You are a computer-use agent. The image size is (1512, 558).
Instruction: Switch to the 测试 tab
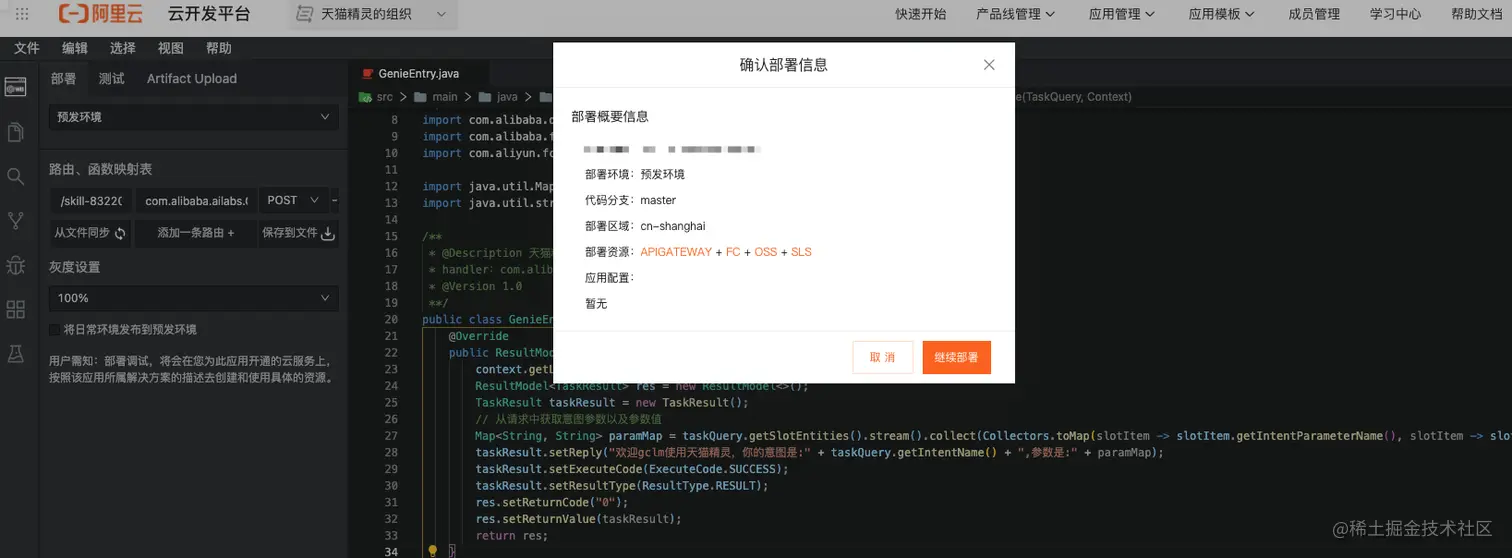pyautogui.click(x=112, y=79)
